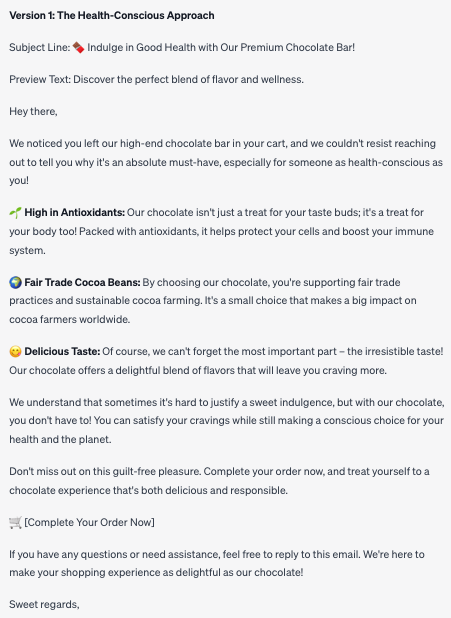Viewport: 451px width, 618px height.
Task: Click the Version 1: The Health-Conscious Approach heading
Action: (112, 15)
